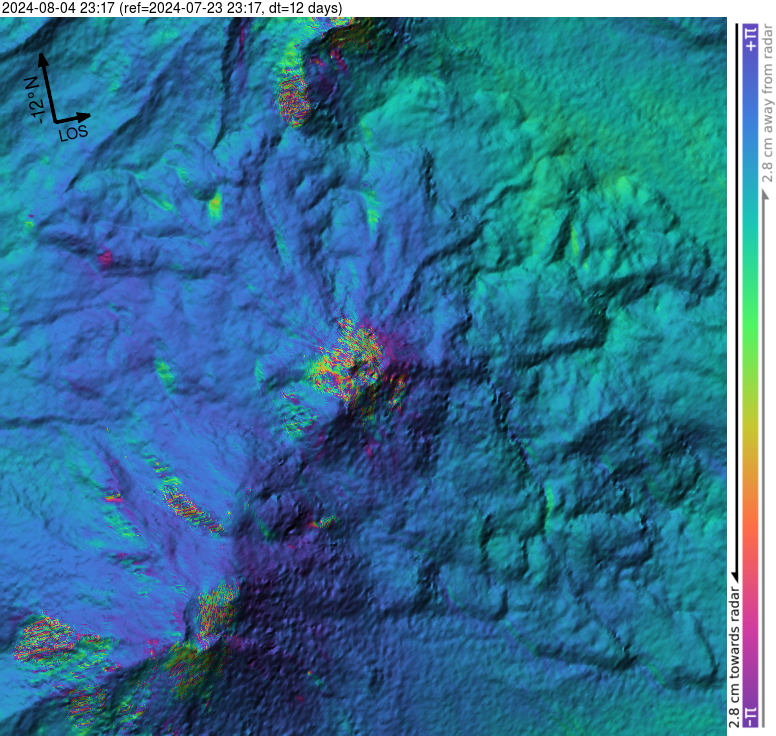Click the green section of the phase colorbar
This screenshot has height=736, width=776.
point(751,322)
